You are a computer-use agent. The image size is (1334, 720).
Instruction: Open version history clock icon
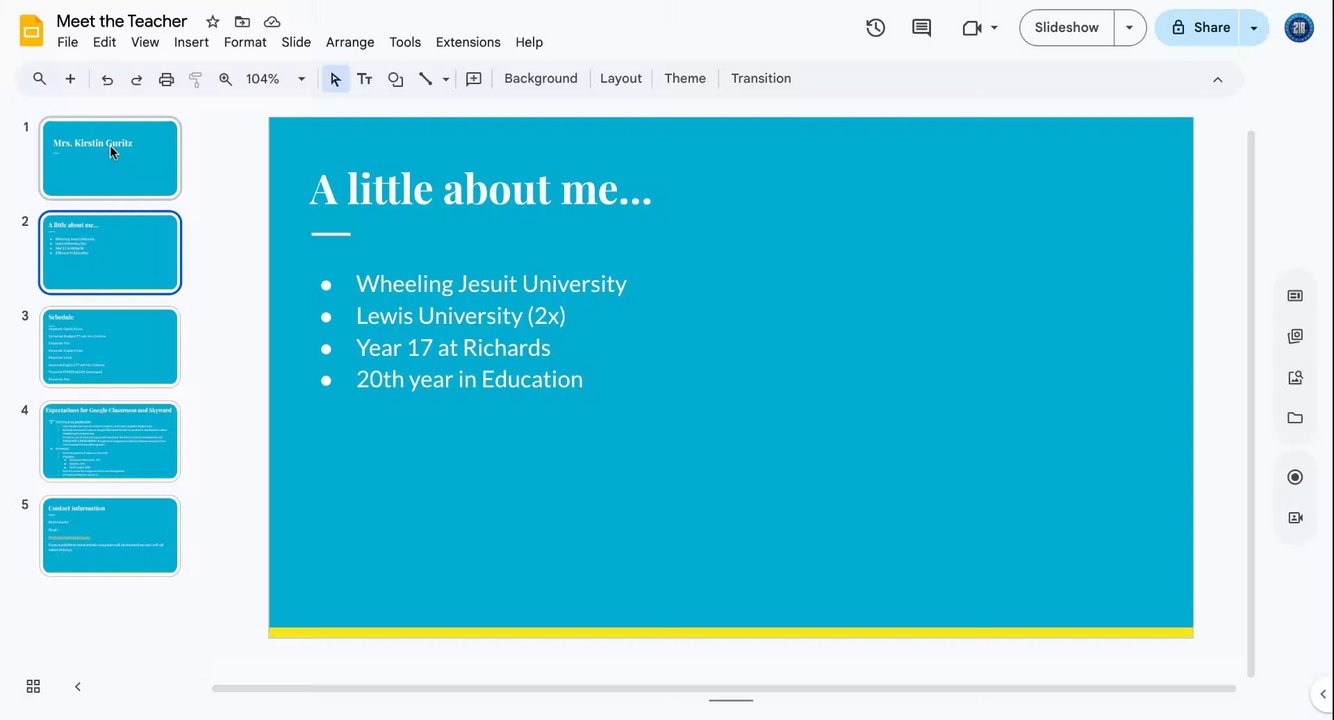876,28
